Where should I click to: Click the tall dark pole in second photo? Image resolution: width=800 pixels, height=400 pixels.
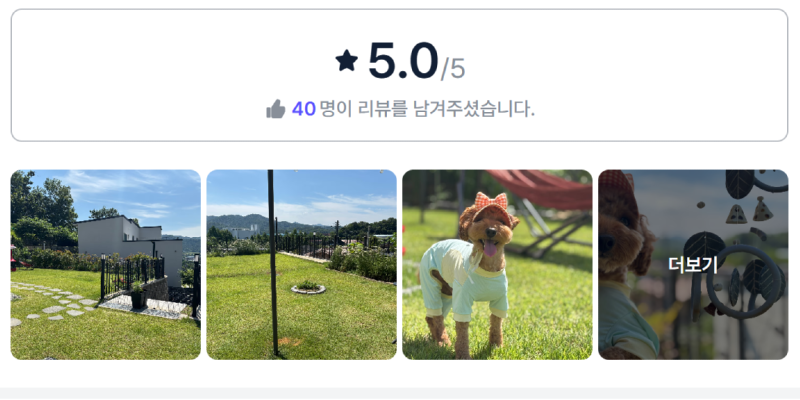click(273, 263)
